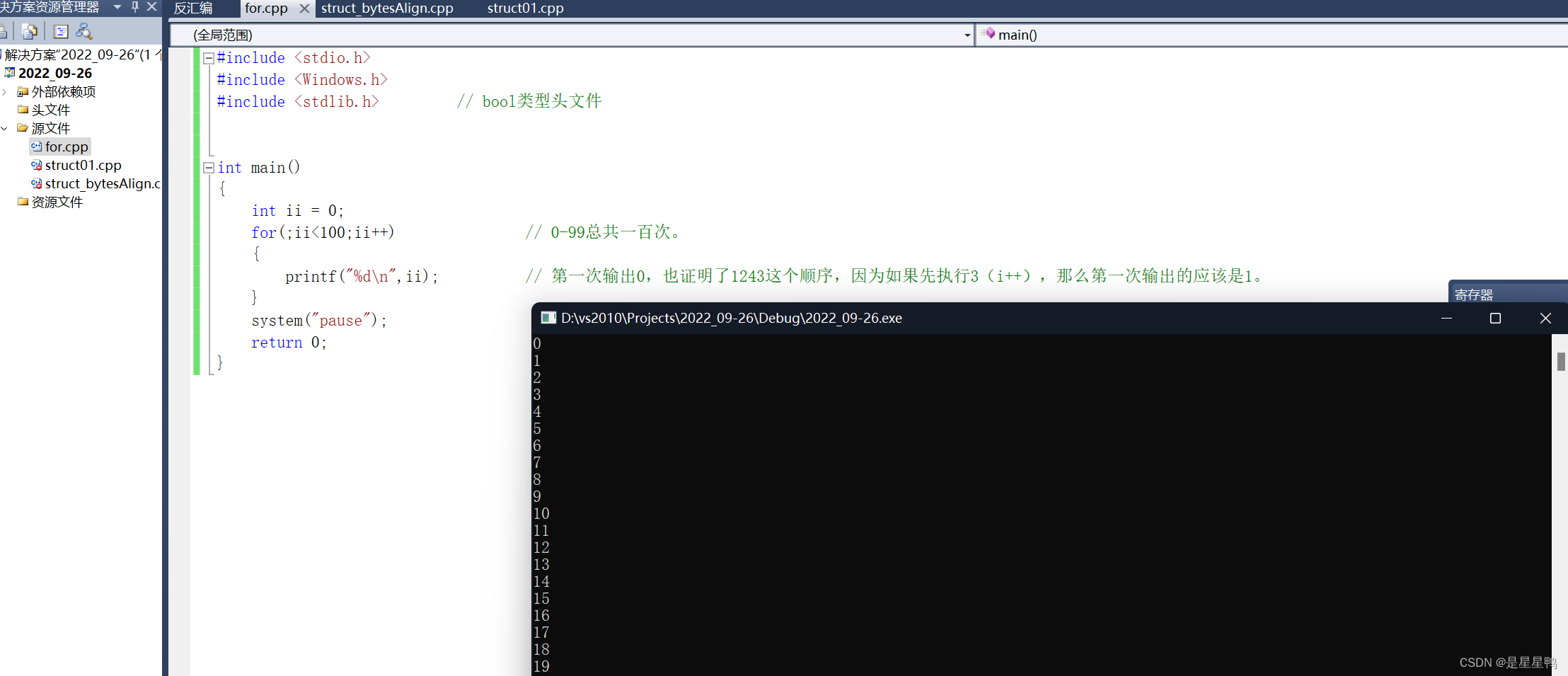The image size is (1568, 676).
Task: Click the // bool类型头文件 comment
Action: click(x=529, y=101)
